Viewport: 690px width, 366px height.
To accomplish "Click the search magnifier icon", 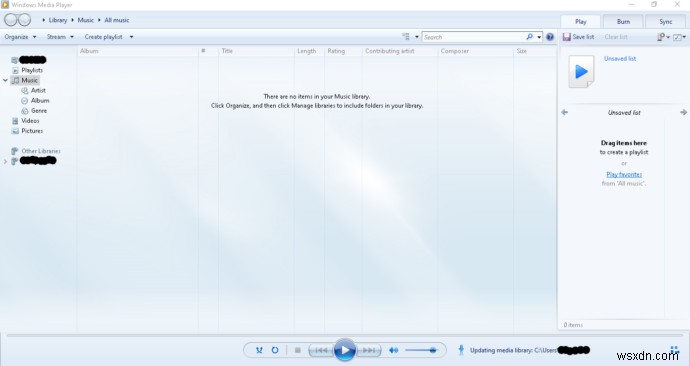I will (529, 37).
